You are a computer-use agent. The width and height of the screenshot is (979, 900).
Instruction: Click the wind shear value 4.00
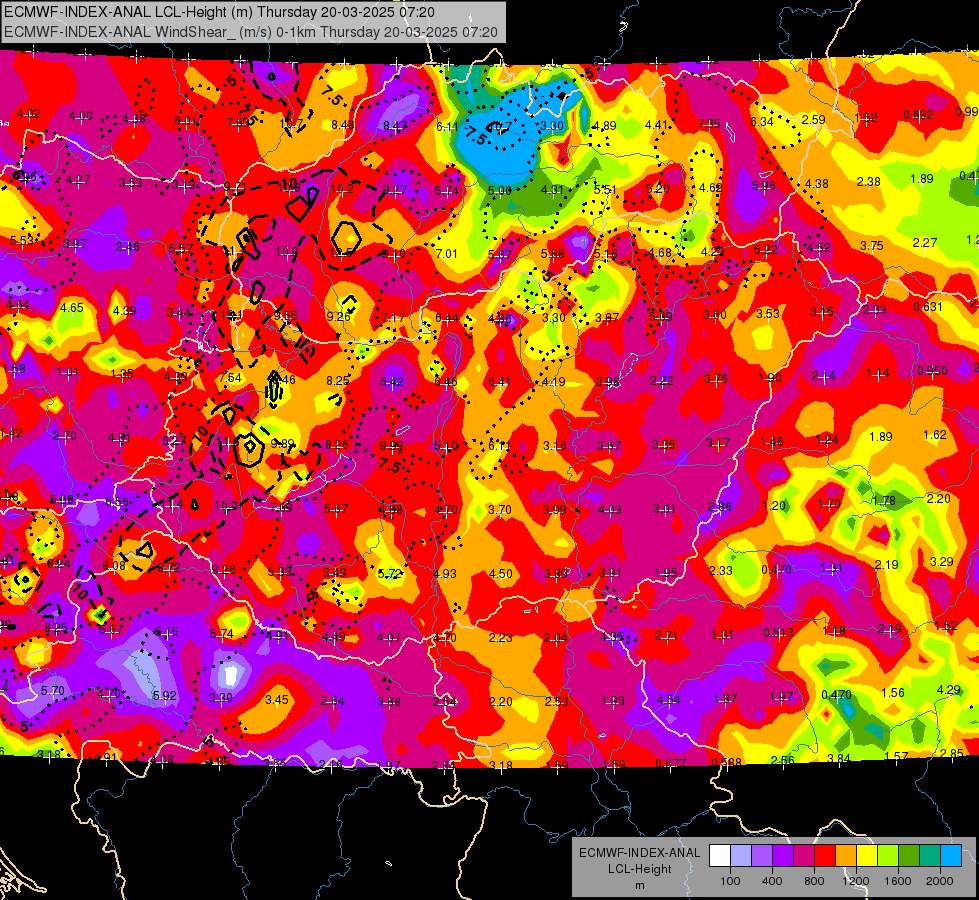[81, 116]
